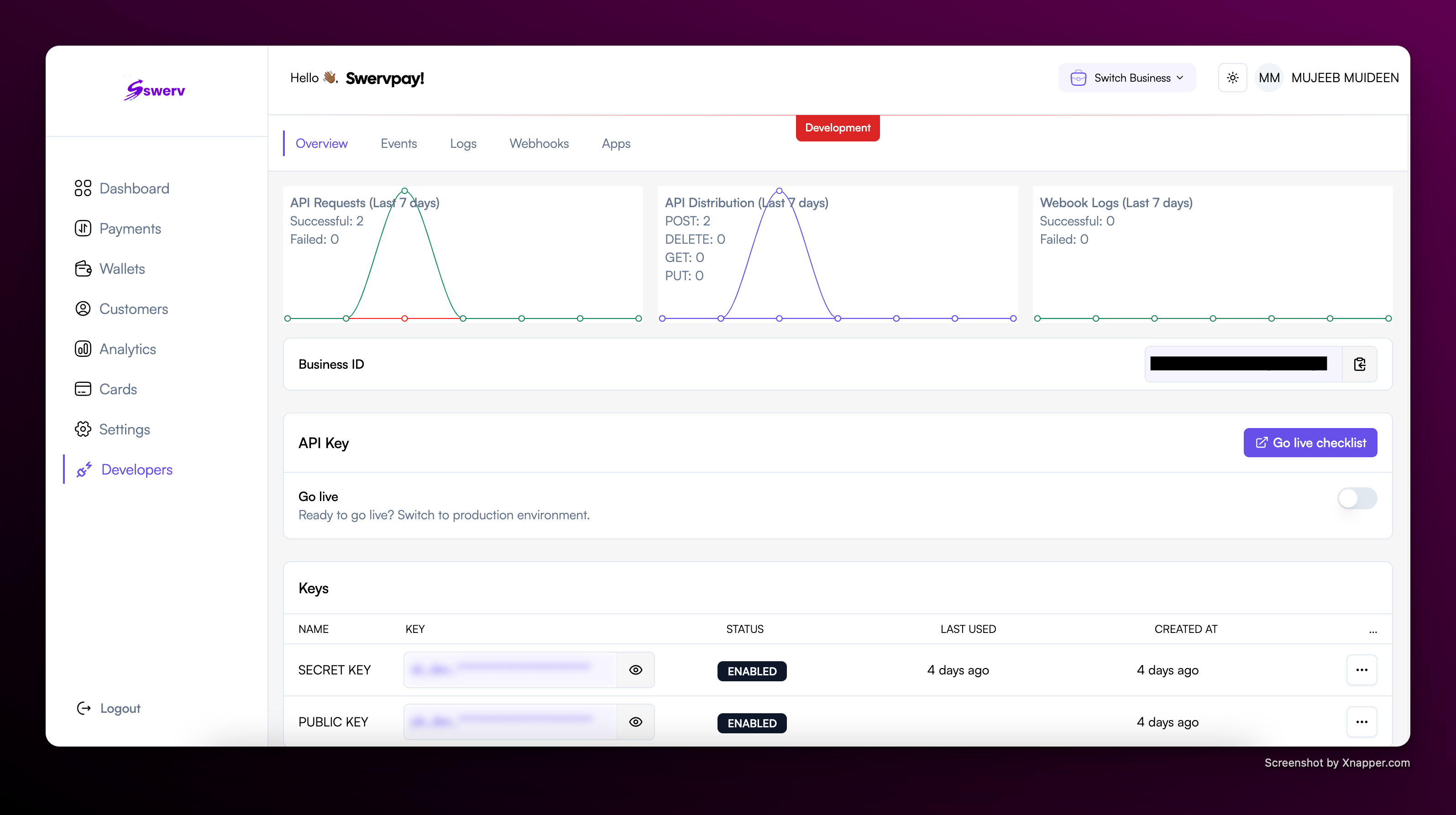
Task: Open the Public Key row actions menu
Action: coord(1362,722)
